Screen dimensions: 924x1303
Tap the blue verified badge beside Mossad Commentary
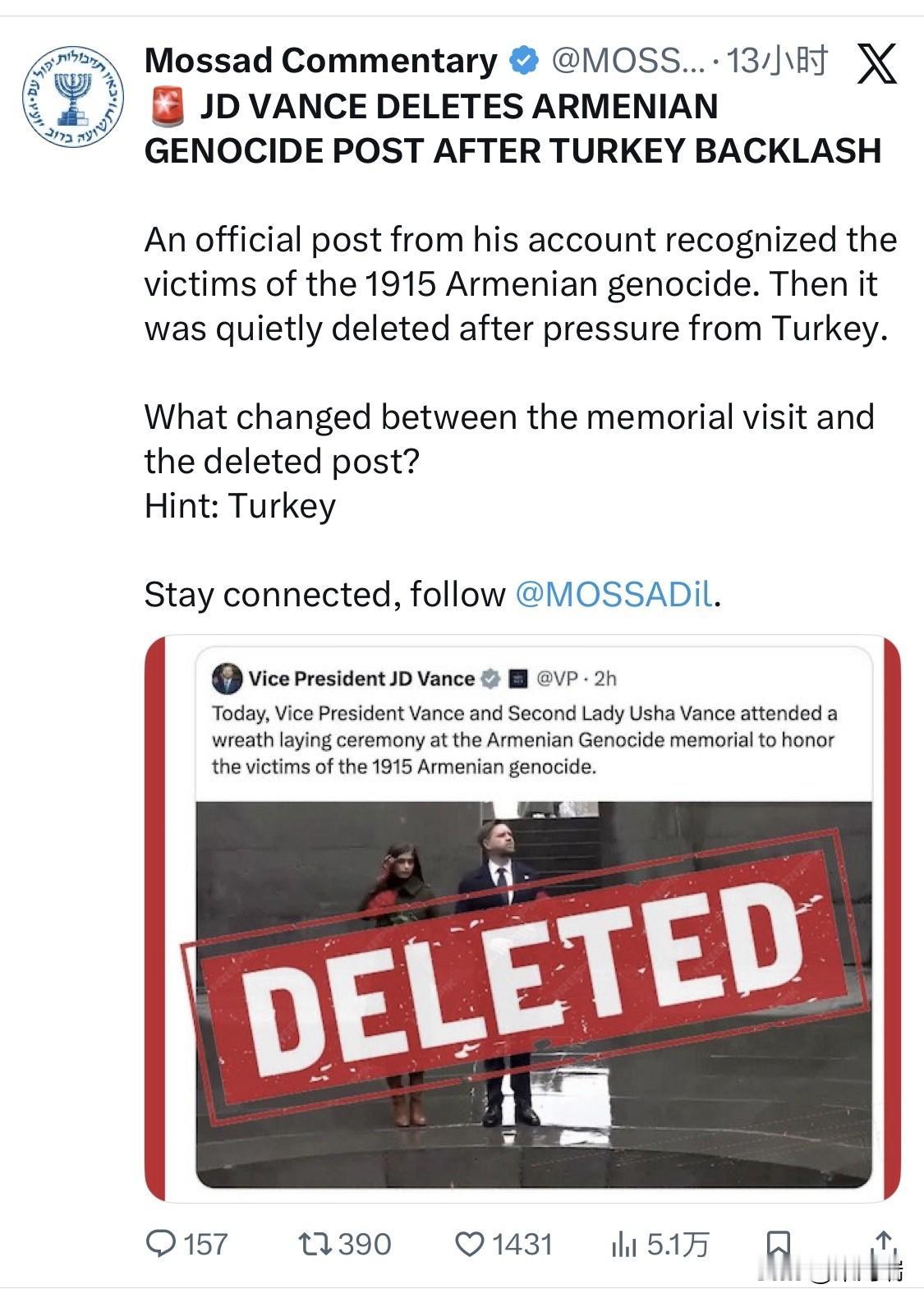(524, 61)
